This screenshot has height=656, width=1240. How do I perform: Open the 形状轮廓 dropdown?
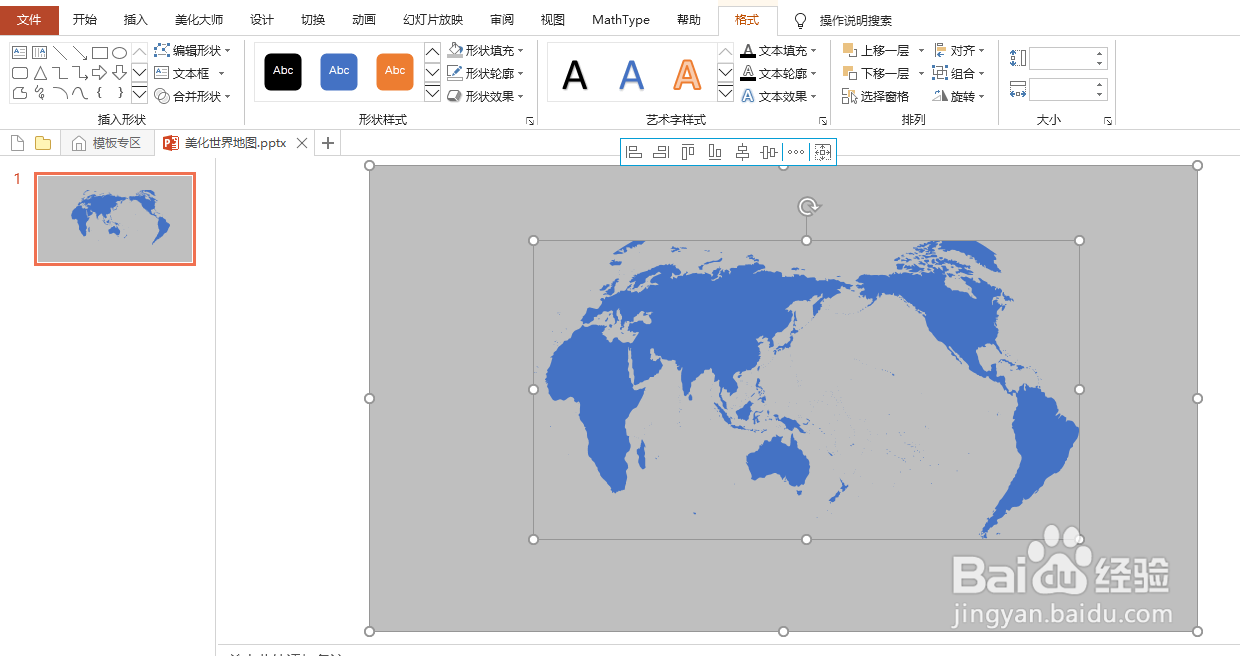click(x=485, y=73)
